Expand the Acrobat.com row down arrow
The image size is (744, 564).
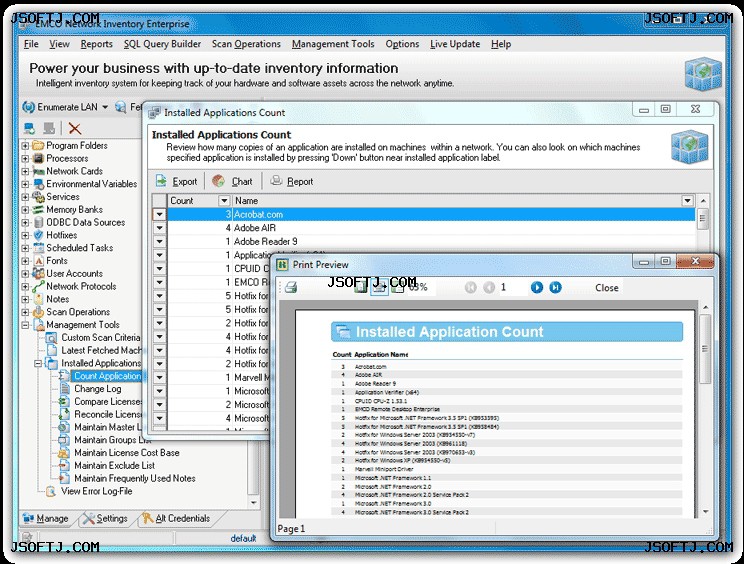click(x=159, y=214)
